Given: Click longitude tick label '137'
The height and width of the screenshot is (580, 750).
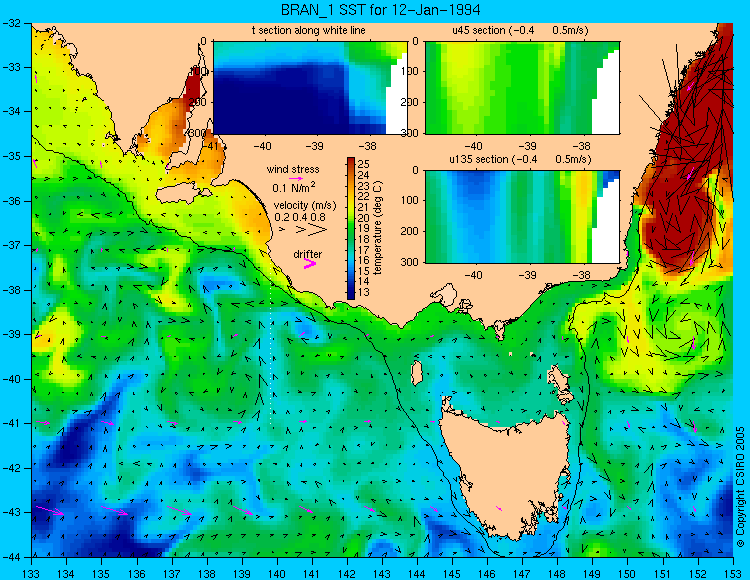Looking at the screenshot, I should [172, 573].
